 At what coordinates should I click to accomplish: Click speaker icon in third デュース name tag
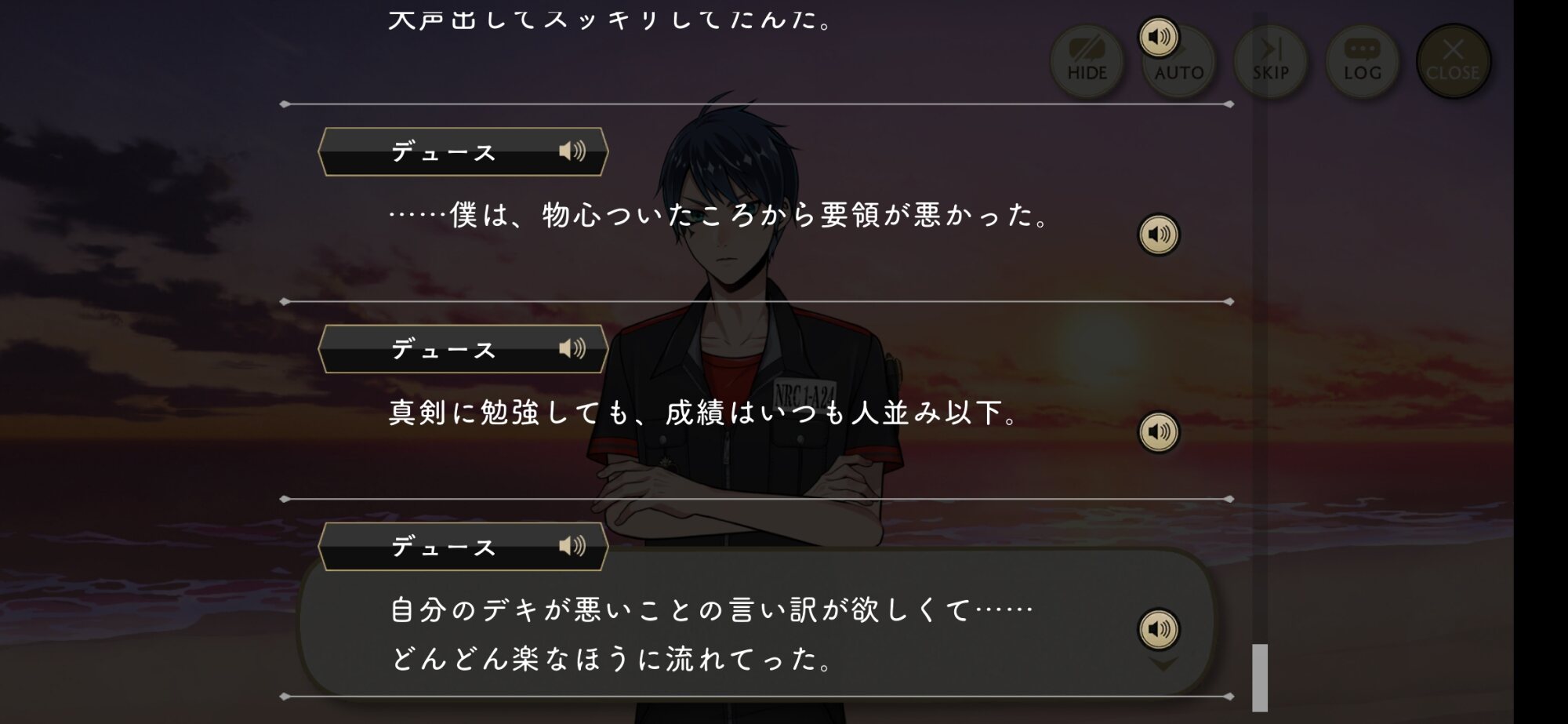point(572,546)
